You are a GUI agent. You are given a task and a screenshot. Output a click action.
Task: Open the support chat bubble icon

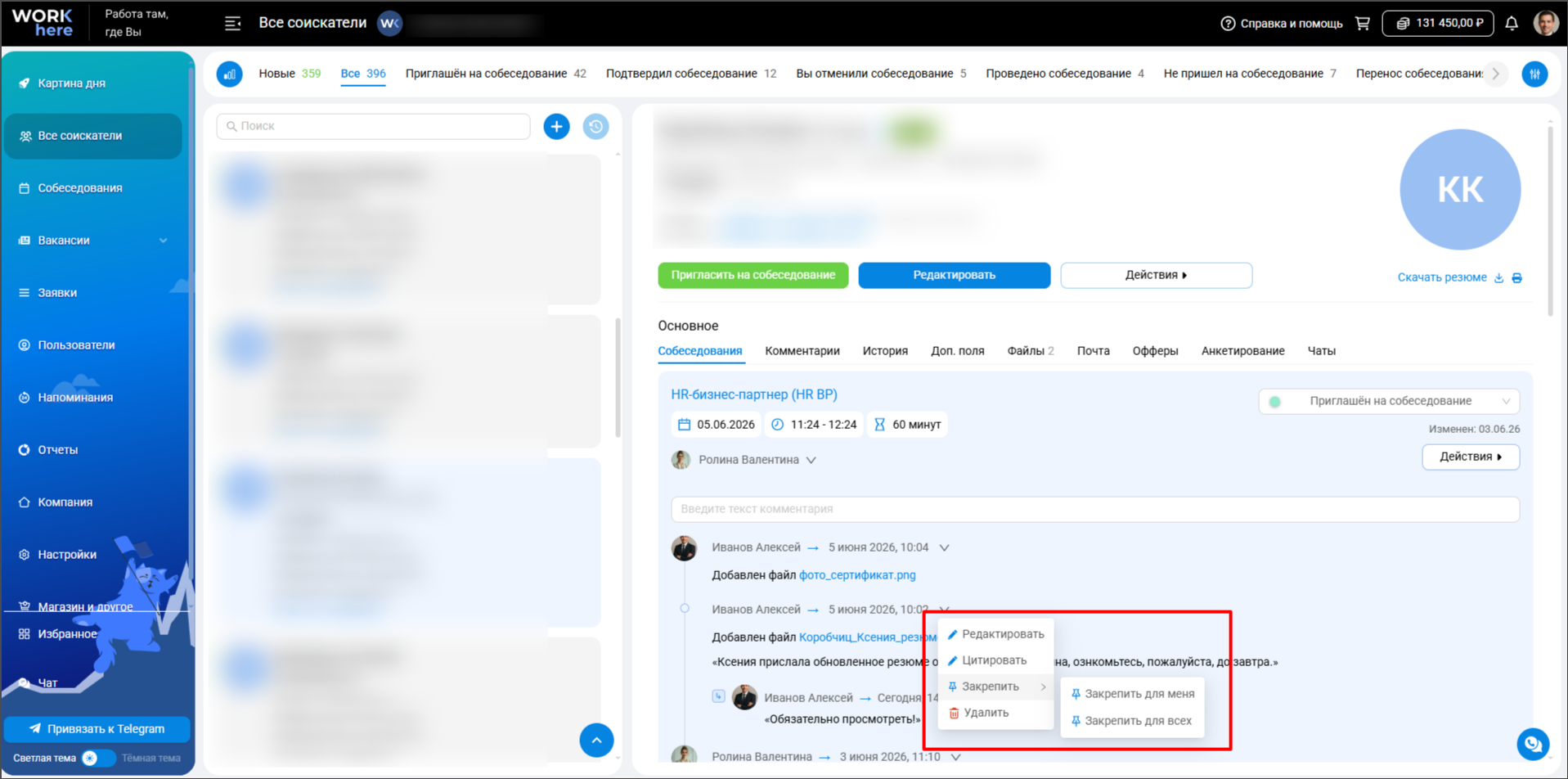tap(1533, 744)
